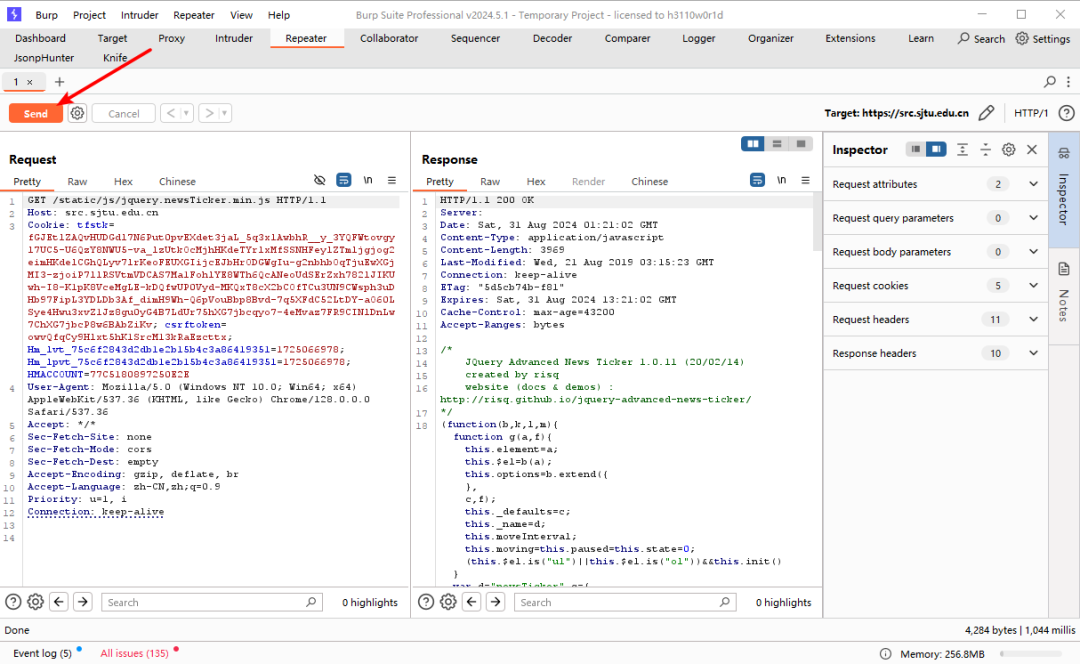The width and height of the screenshot is (1080, 664).
Task: Open the request send settings gear
Action: [x=77, y=113]
